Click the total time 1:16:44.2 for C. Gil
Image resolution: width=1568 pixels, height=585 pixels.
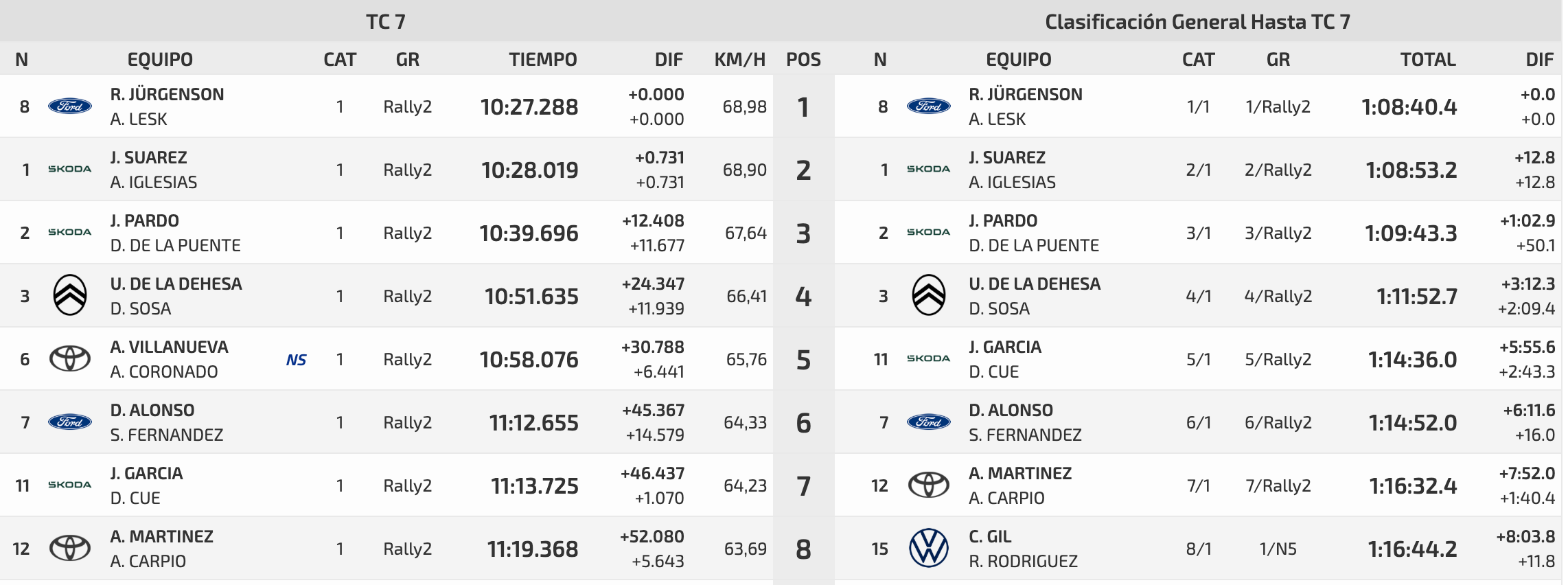click(1413, 549)
